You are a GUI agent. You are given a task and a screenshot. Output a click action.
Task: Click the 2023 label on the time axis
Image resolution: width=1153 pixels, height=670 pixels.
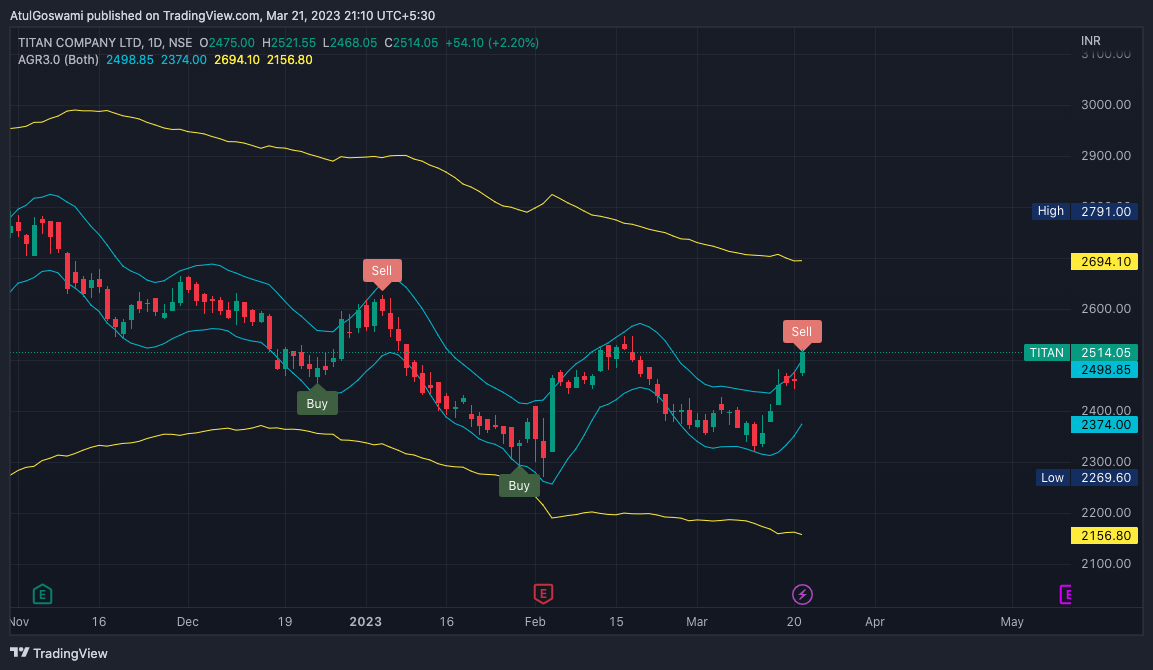365,621
